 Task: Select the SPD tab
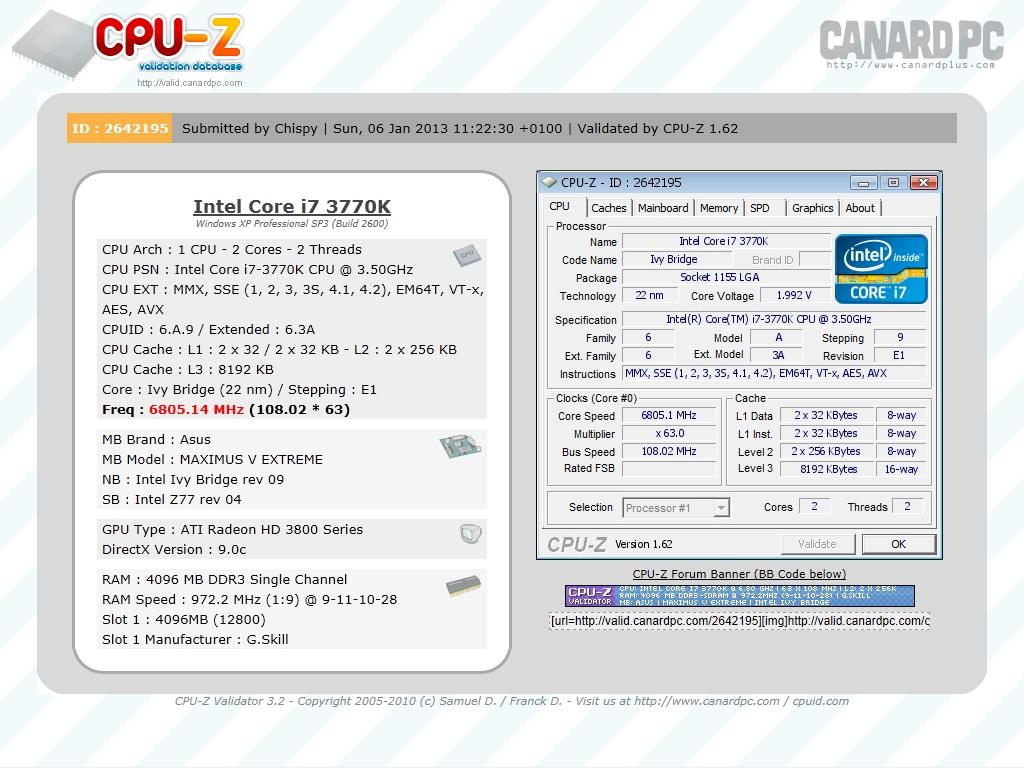point(760,208)
